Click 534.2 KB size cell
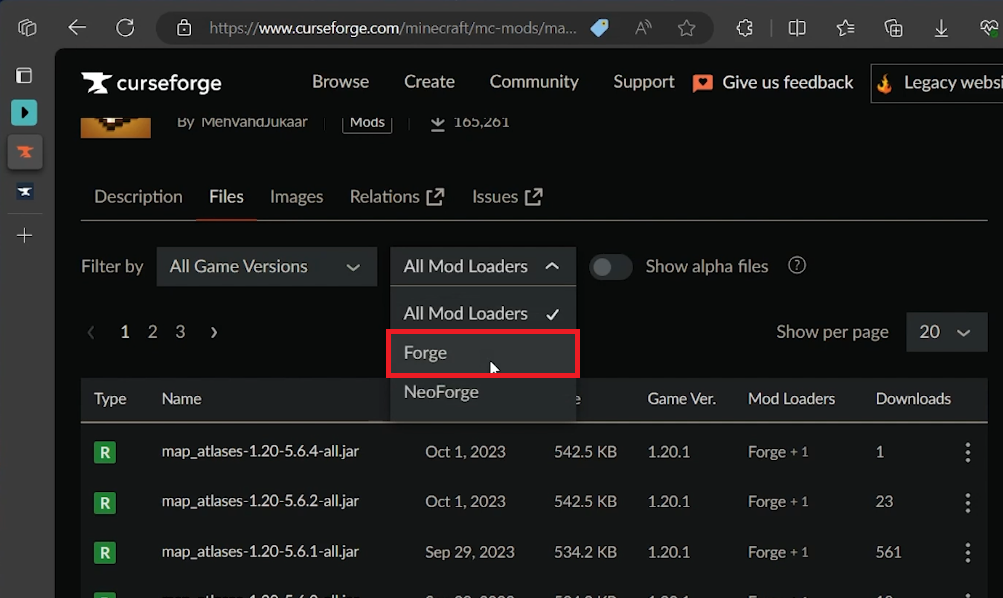Image resolution: width=1003 pixels, height=598 pixels. [585, 552]
